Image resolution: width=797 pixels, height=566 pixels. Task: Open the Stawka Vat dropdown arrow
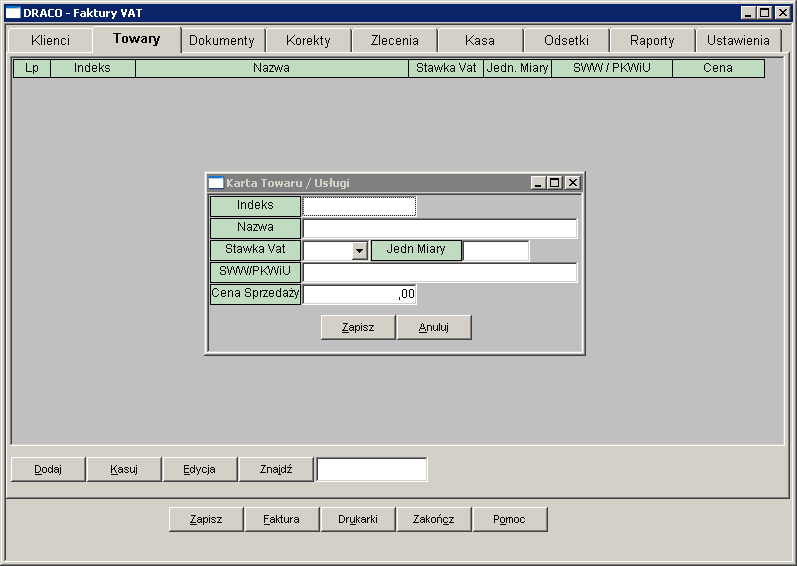click(x=359, y=250)
